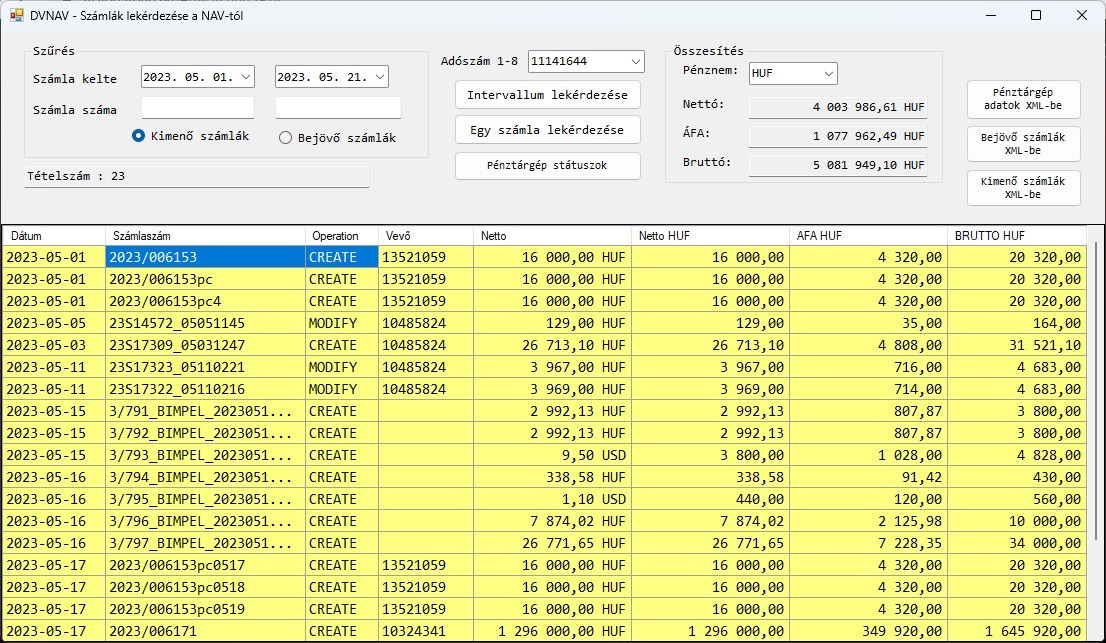This screenshot has height=643, width=1106.
Task: Click the Bejövő számlák XML-be button
Action: pos(1023,143)
